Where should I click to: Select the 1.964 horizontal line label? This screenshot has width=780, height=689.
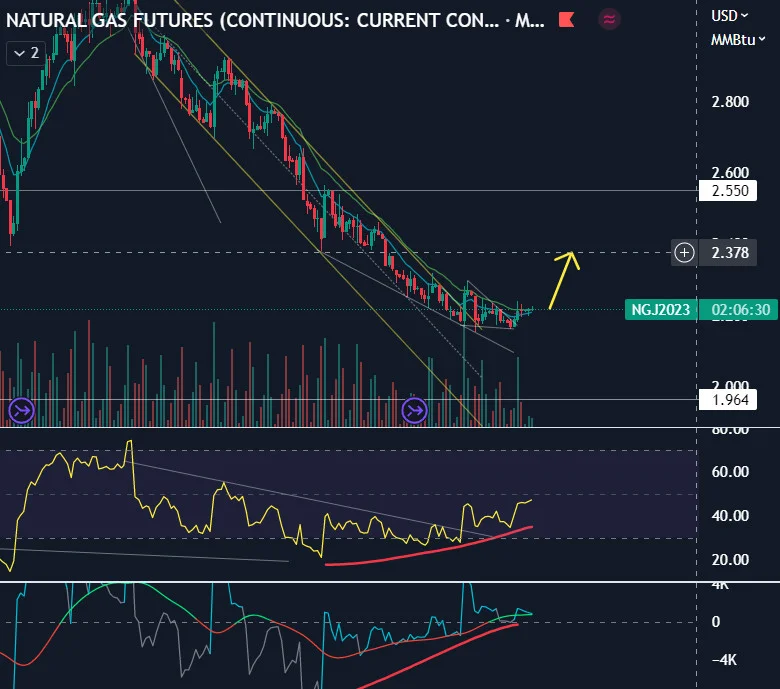tap(728, 399)
